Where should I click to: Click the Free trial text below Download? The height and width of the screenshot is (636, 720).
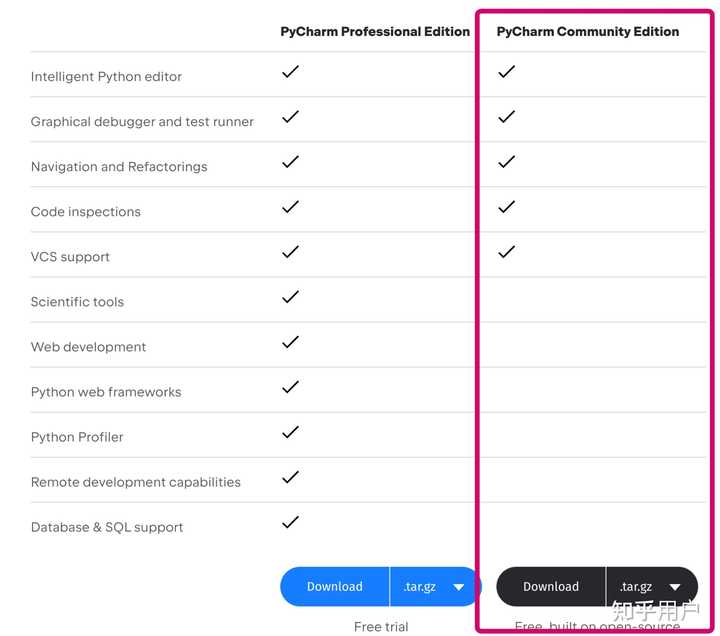click(x=381, y=627)
